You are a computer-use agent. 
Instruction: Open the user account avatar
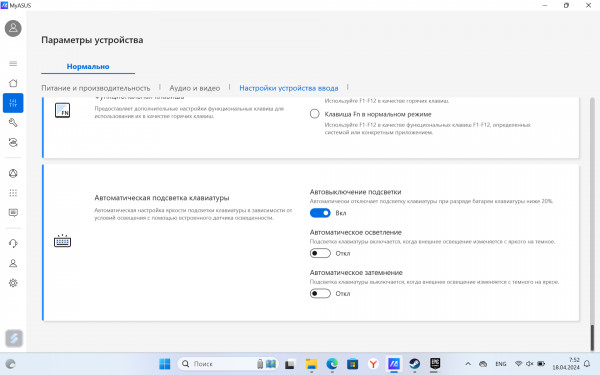pyautogui.click(x=13, y=28)
